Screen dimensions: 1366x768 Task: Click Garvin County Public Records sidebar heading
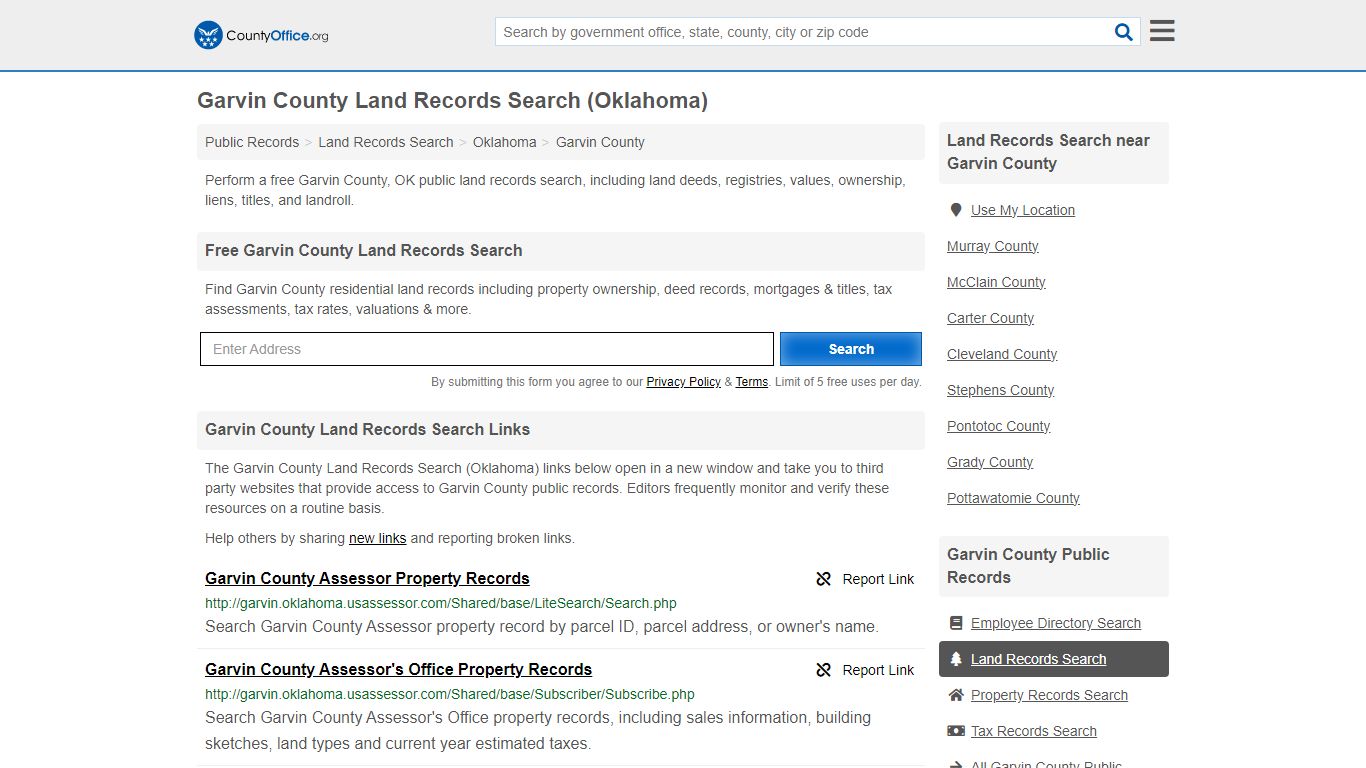[1028, 566]
